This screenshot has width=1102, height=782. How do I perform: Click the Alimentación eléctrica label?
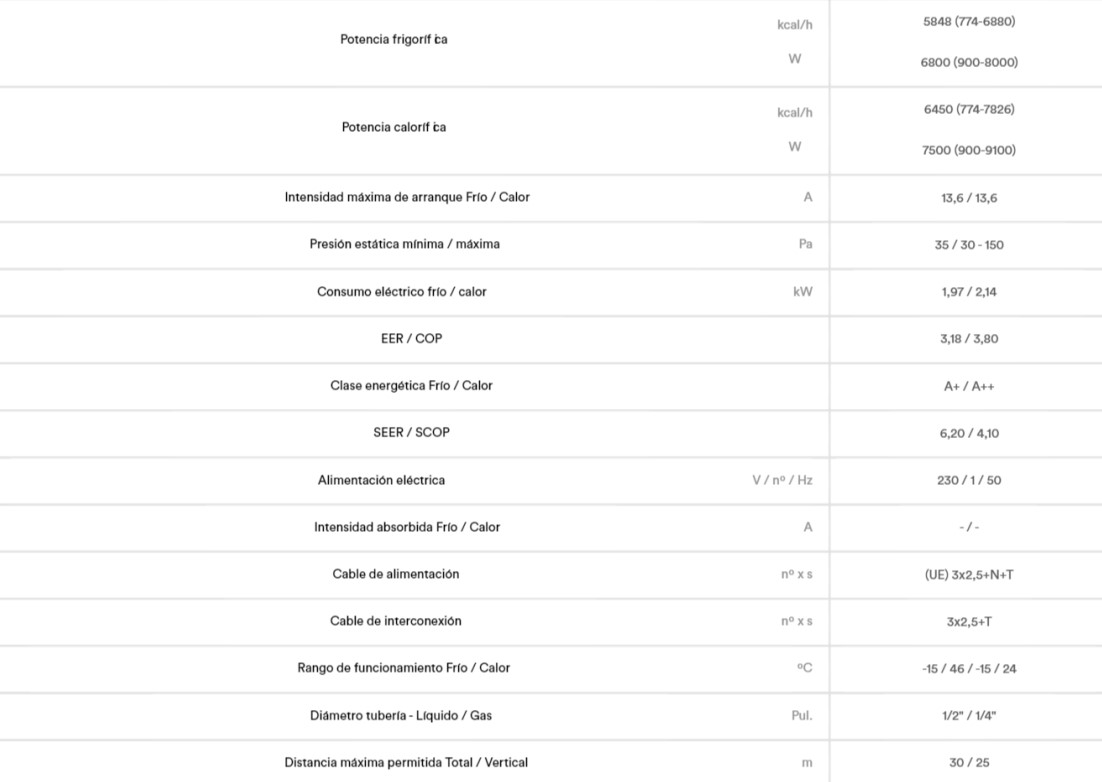tap(381, 481)
